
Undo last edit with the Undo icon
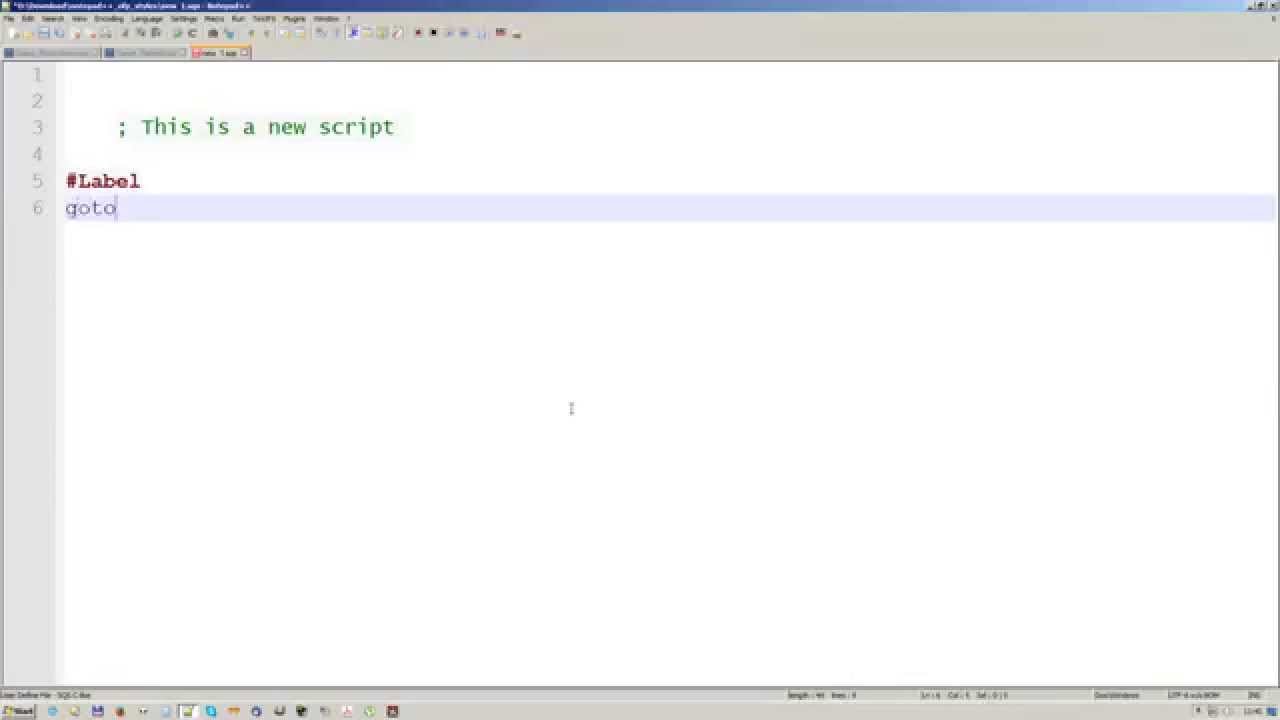[177, 33]
